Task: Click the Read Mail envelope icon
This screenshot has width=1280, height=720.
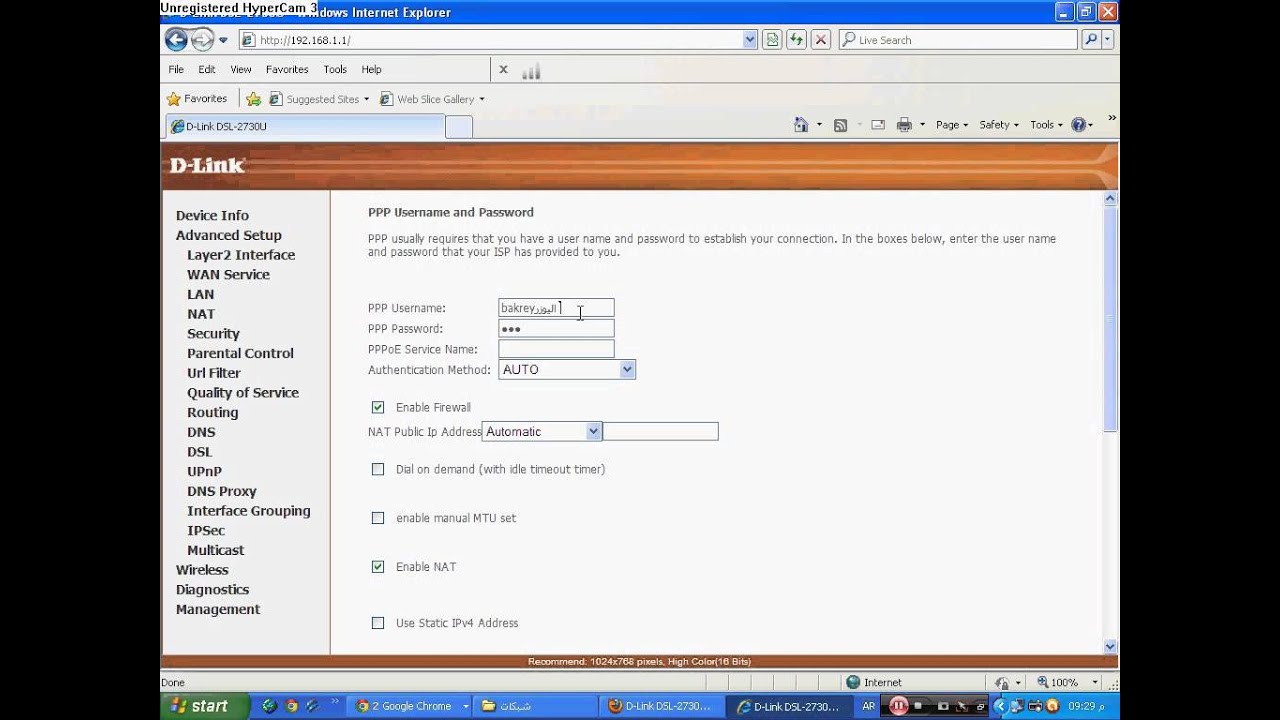Action: (x=878, y=125)
